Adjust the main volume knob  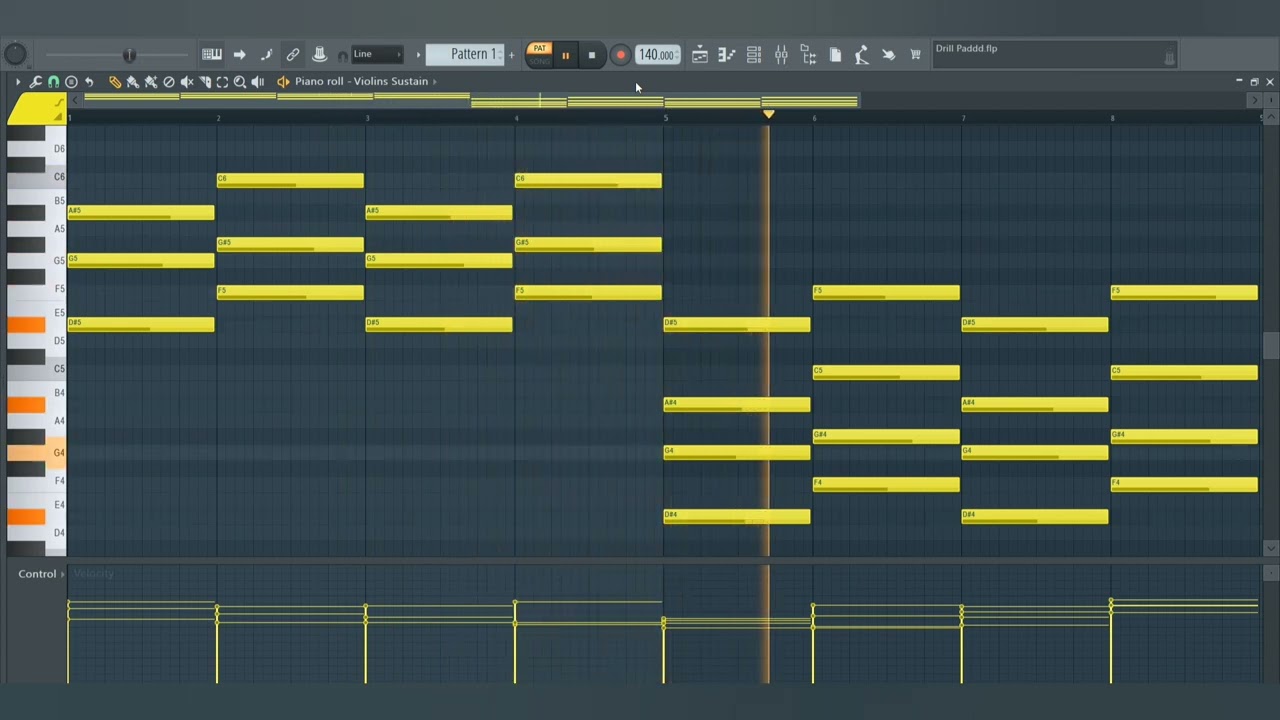[15, 55]
